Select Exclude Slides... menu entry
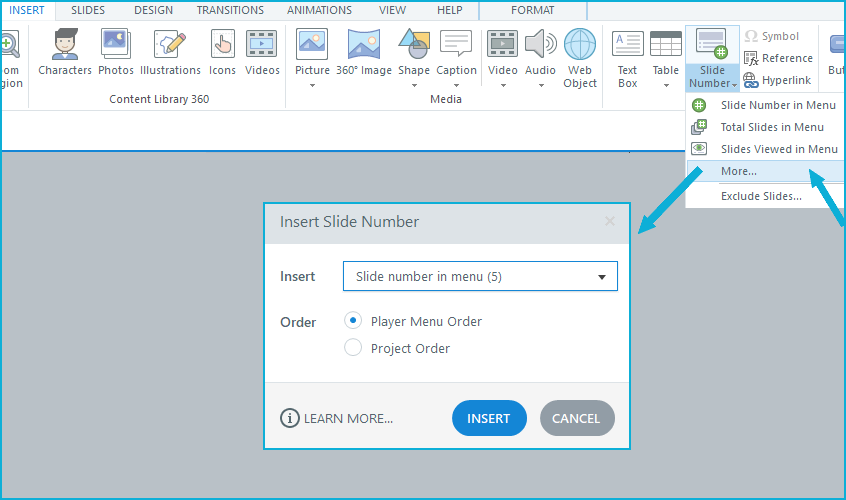This screenshot has height=500, width=846. point(765,196)
